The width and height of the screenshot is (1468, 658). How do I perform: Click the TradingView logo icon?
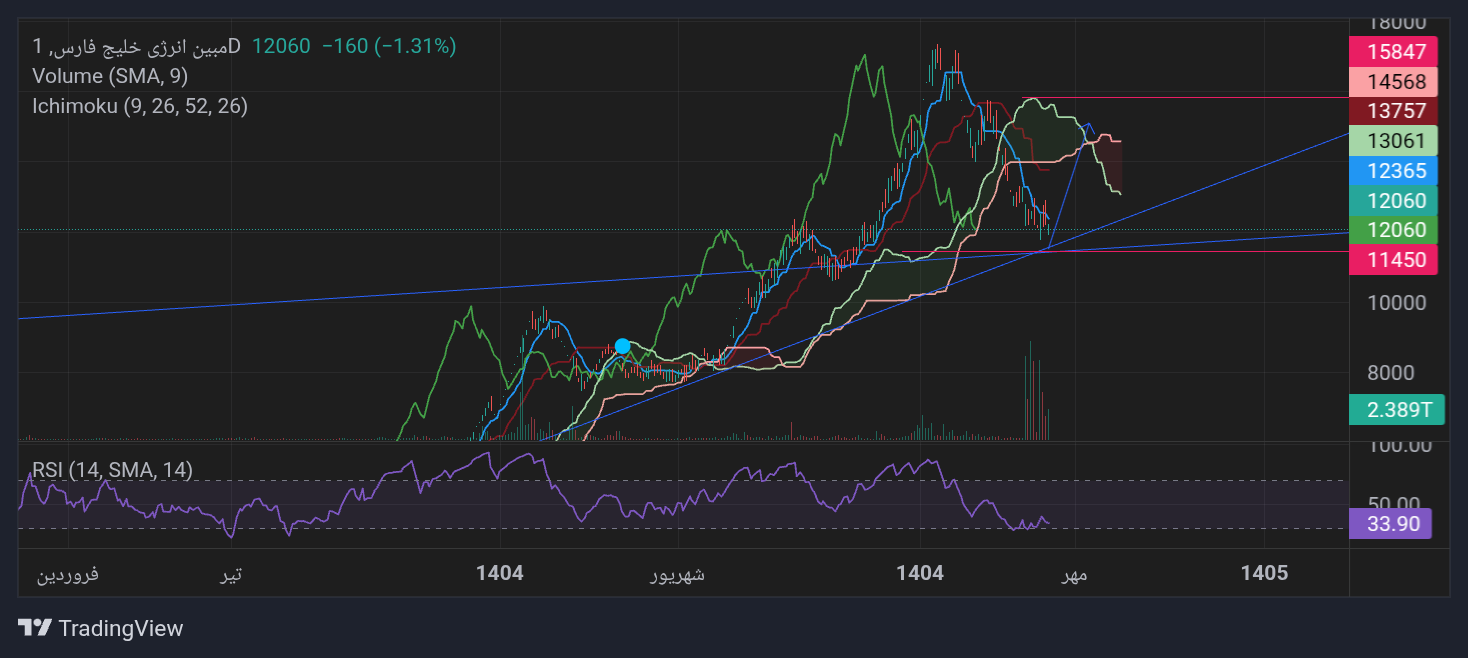click(35, 628)
